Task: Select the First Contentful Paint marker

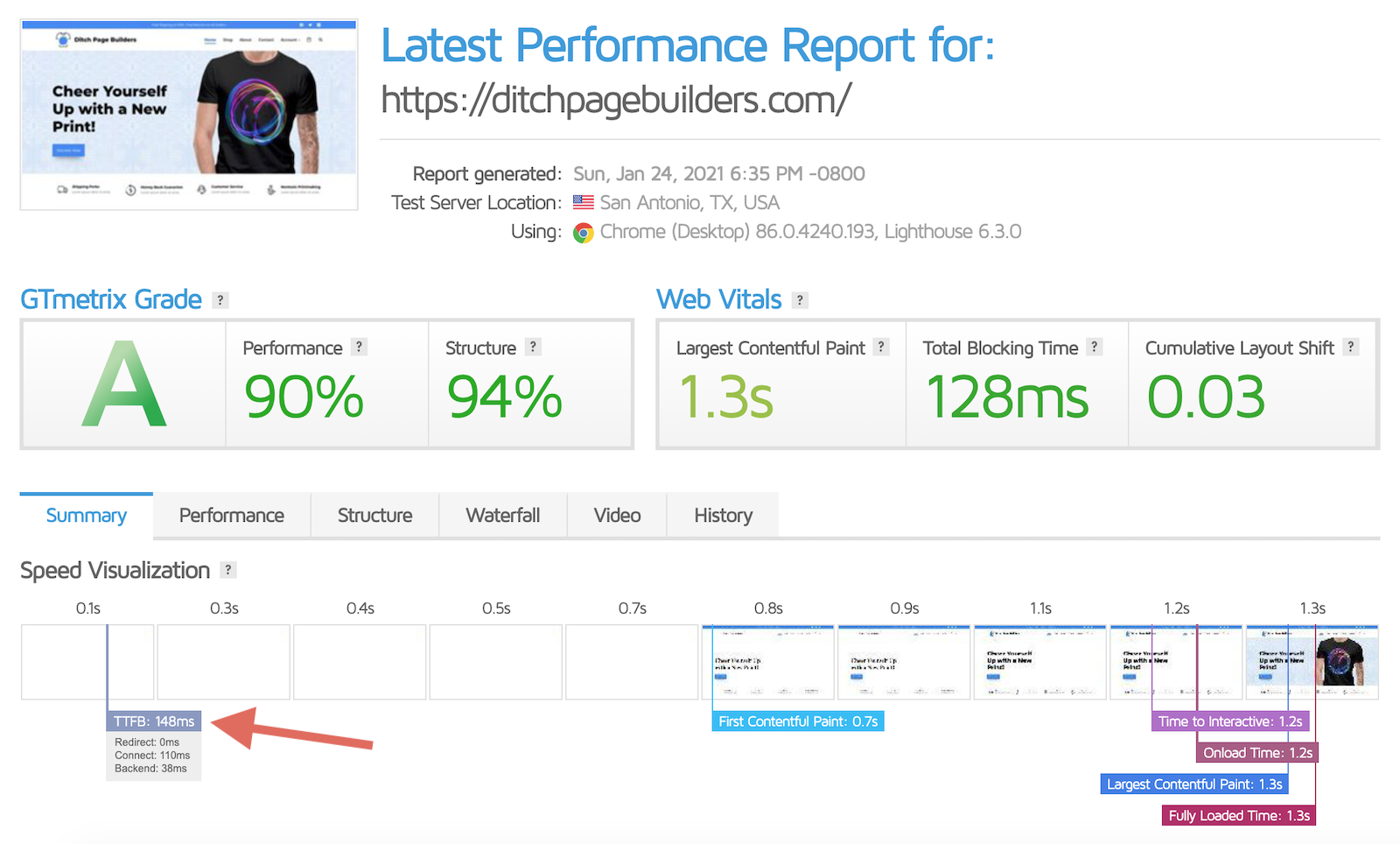Action: click(797, 721)
